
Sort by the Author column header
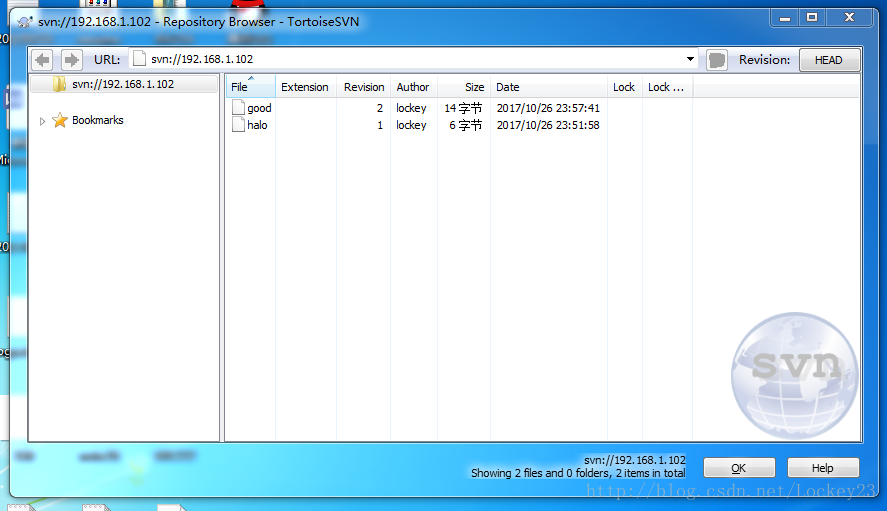[414, 87]
